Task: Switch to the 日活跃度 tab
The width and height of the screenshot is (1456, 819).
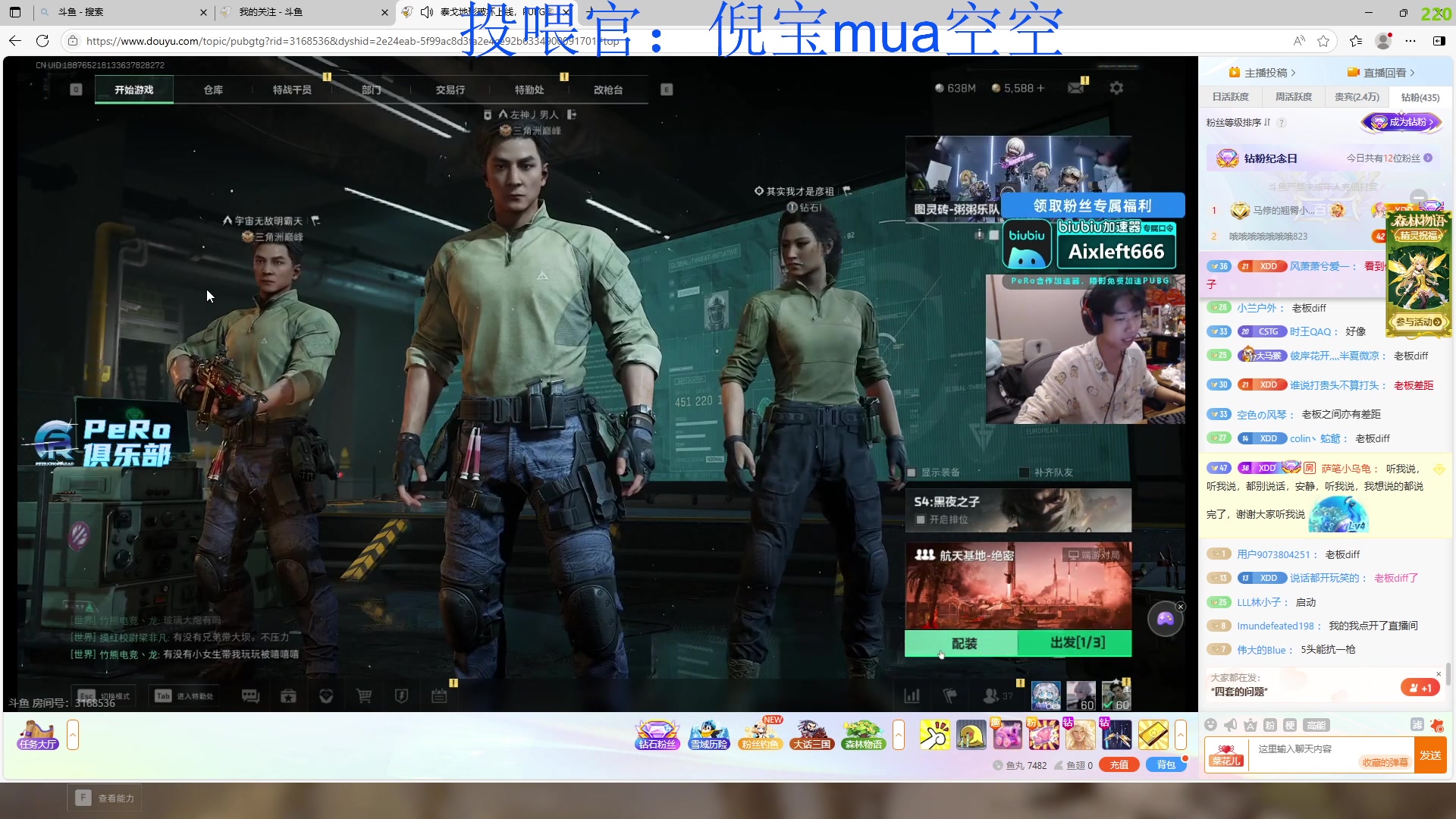Action: 1230,97
